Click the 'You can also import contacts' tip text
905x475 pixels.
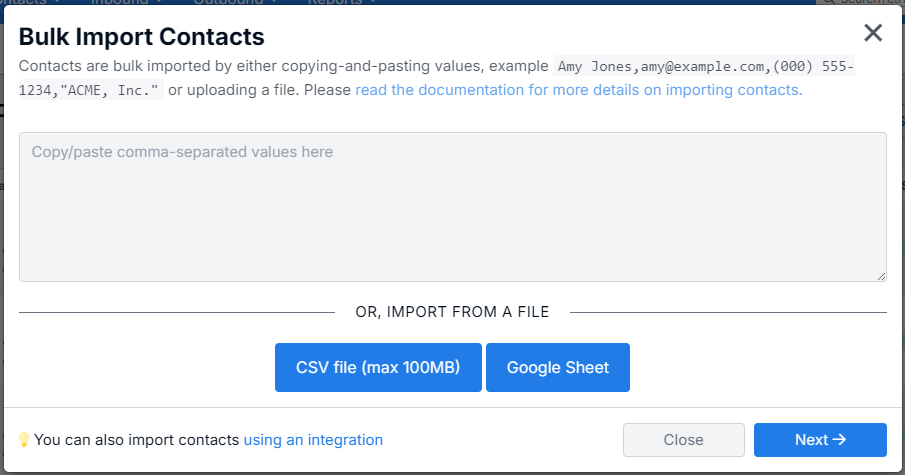[137, 440]
